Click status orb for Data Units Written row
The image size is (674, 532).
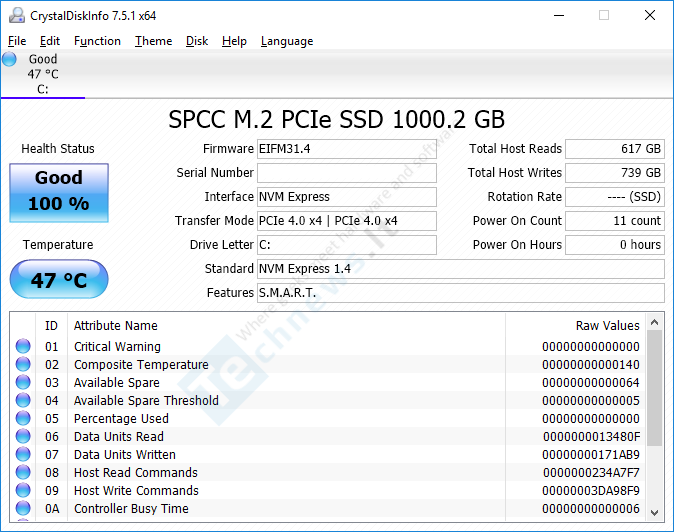click(23, 454)
